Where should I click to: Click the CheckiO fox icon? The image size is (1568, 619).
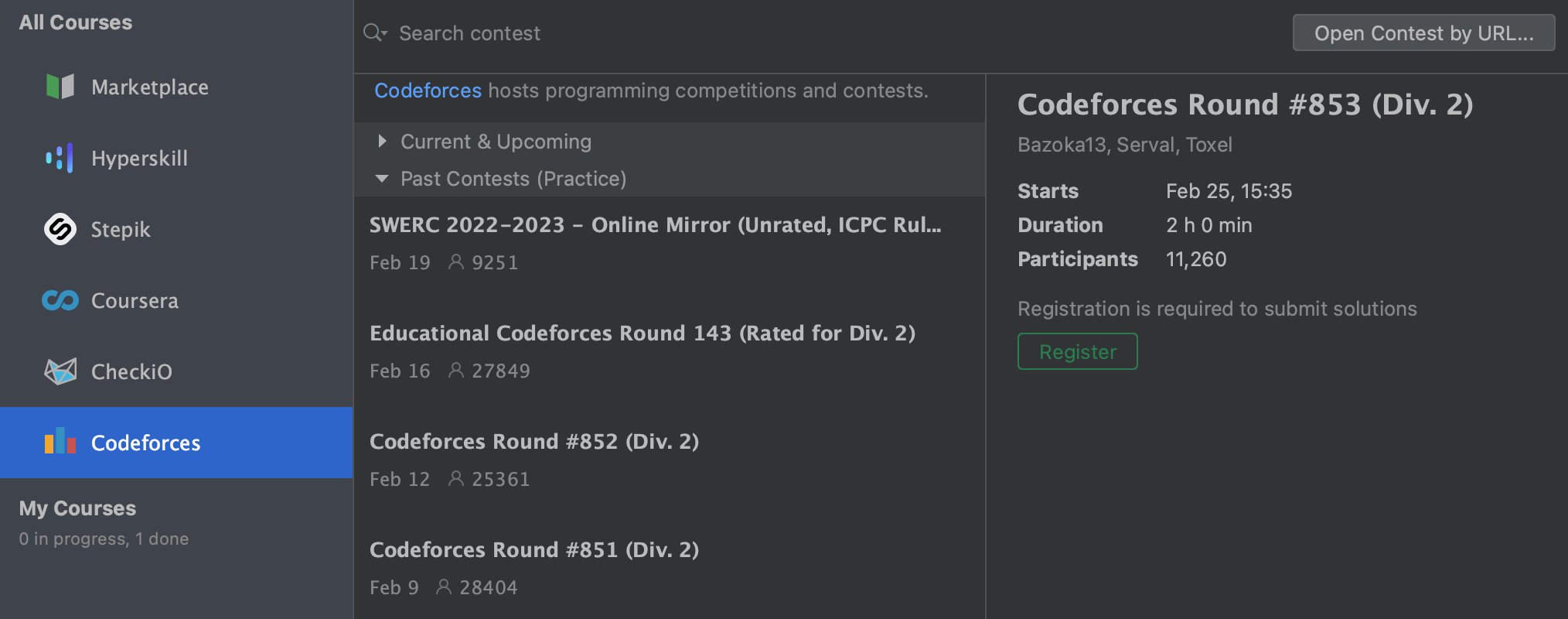tap(60, 371)
